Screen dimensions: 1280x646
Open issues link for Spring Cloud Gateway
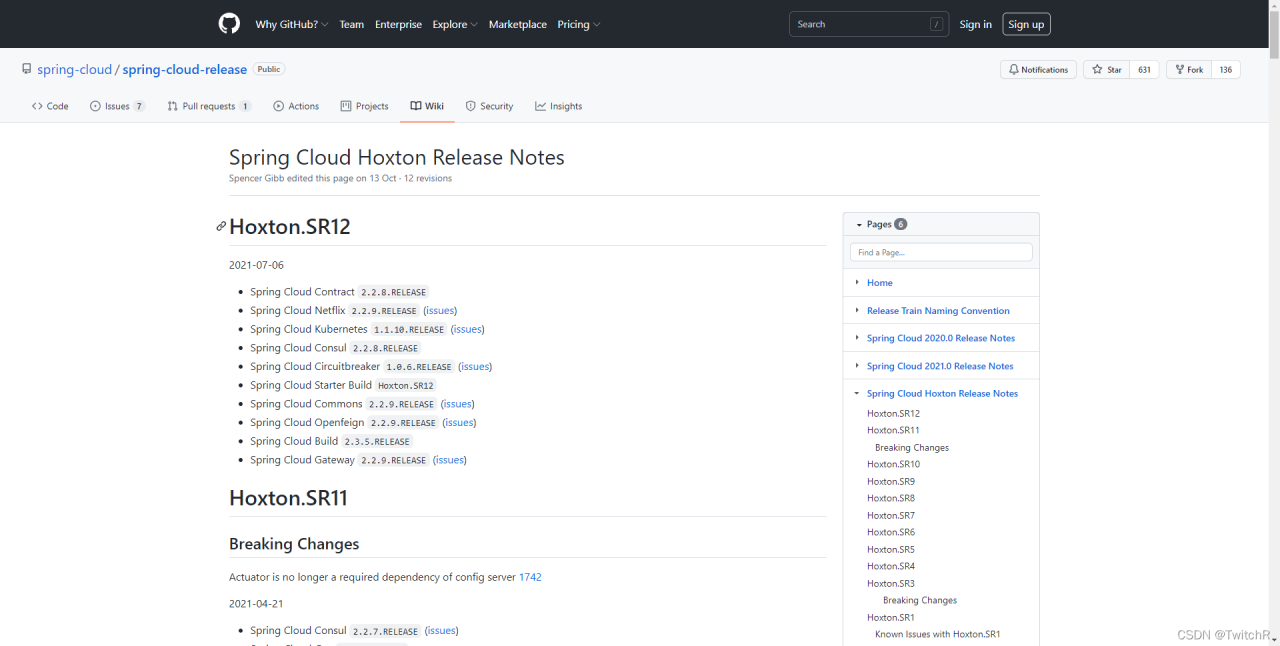coord(450,460)
